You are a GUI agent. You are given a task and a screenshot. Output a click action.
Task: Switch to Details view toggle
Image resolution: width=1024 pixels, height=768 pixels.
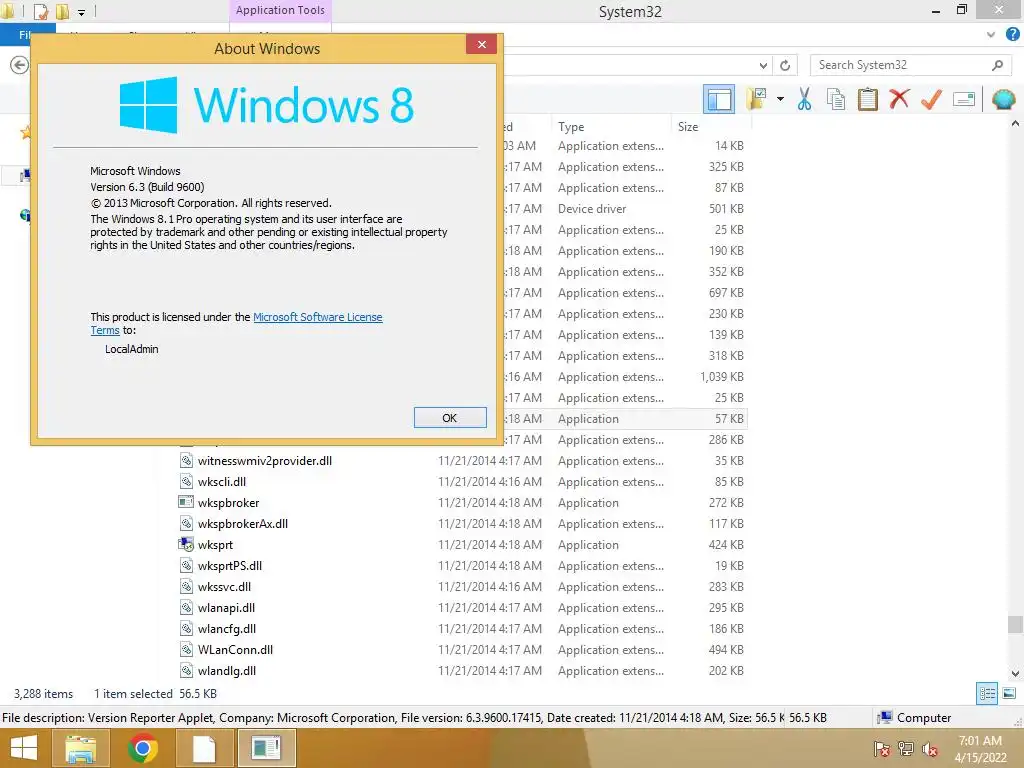(987, 693)
